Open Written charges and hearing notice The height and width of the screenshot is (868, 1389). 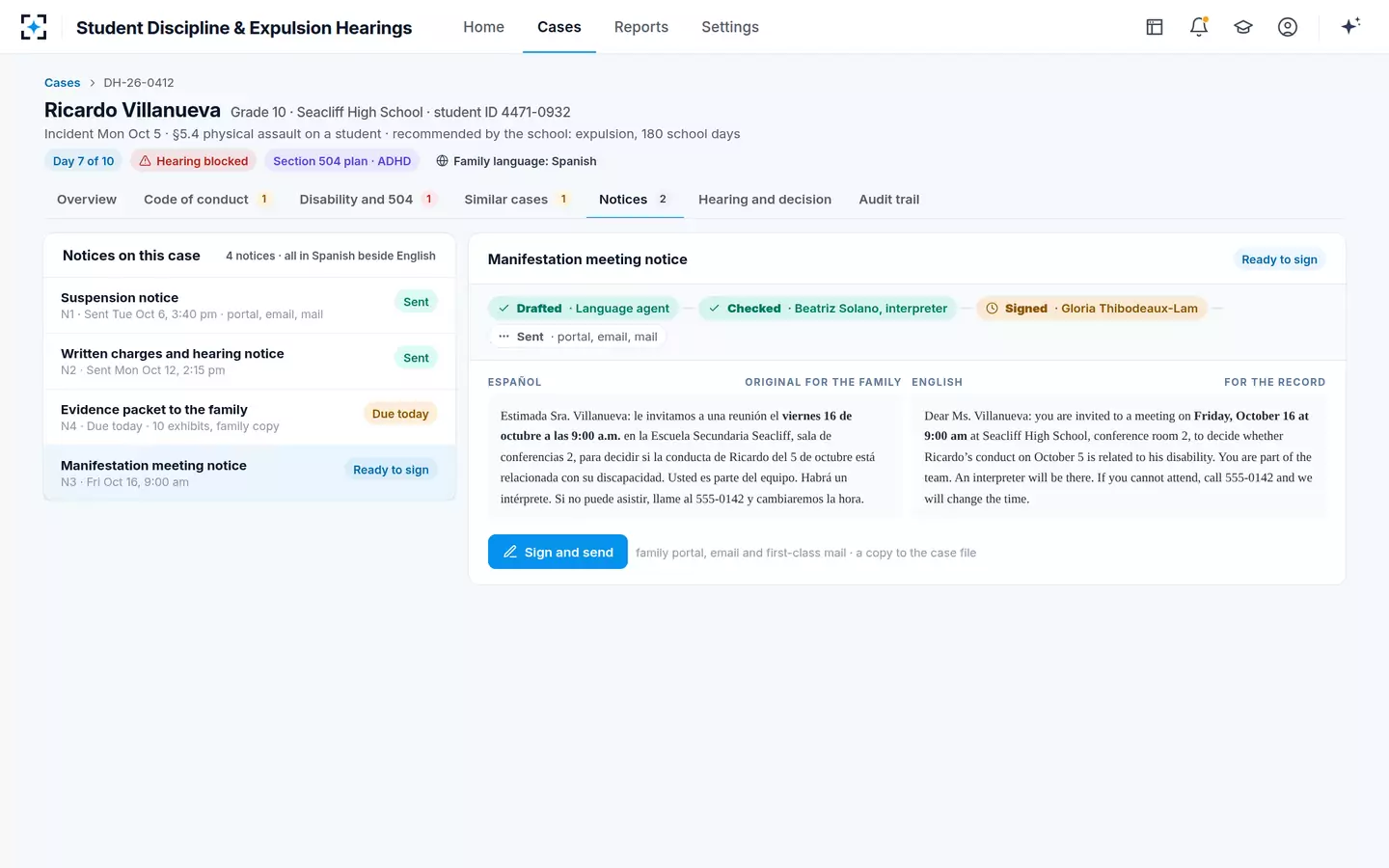(250, 362)
